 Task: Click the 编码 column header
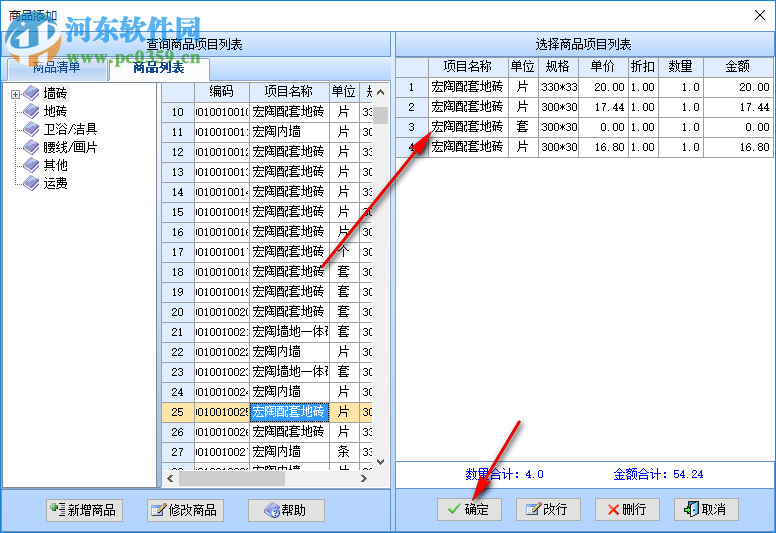[x=222, y=92]
